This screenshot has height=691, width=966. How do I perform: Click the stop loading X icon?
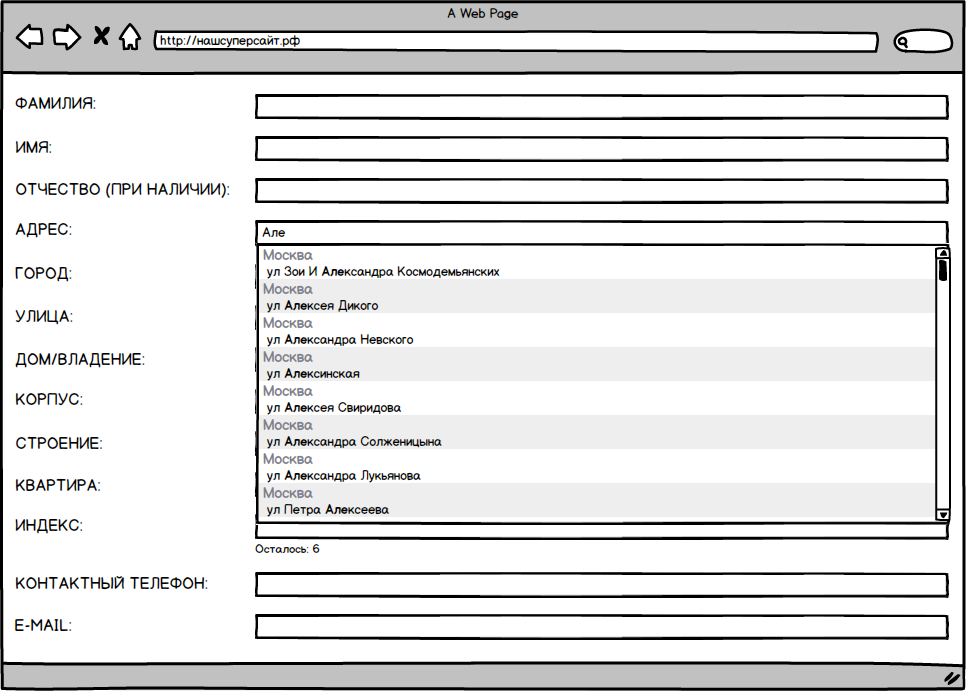(x=101, y=36)
